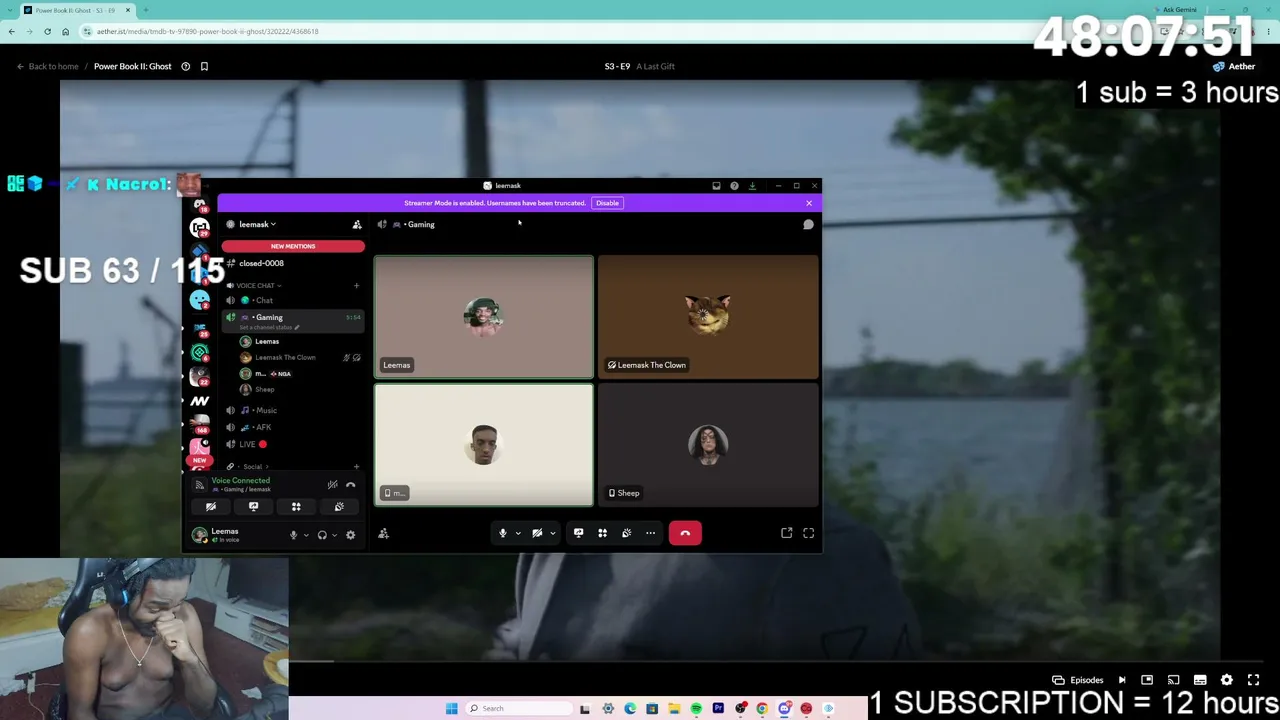
Task: Disconnect with the red hang-up button
Action: point(685,533)
